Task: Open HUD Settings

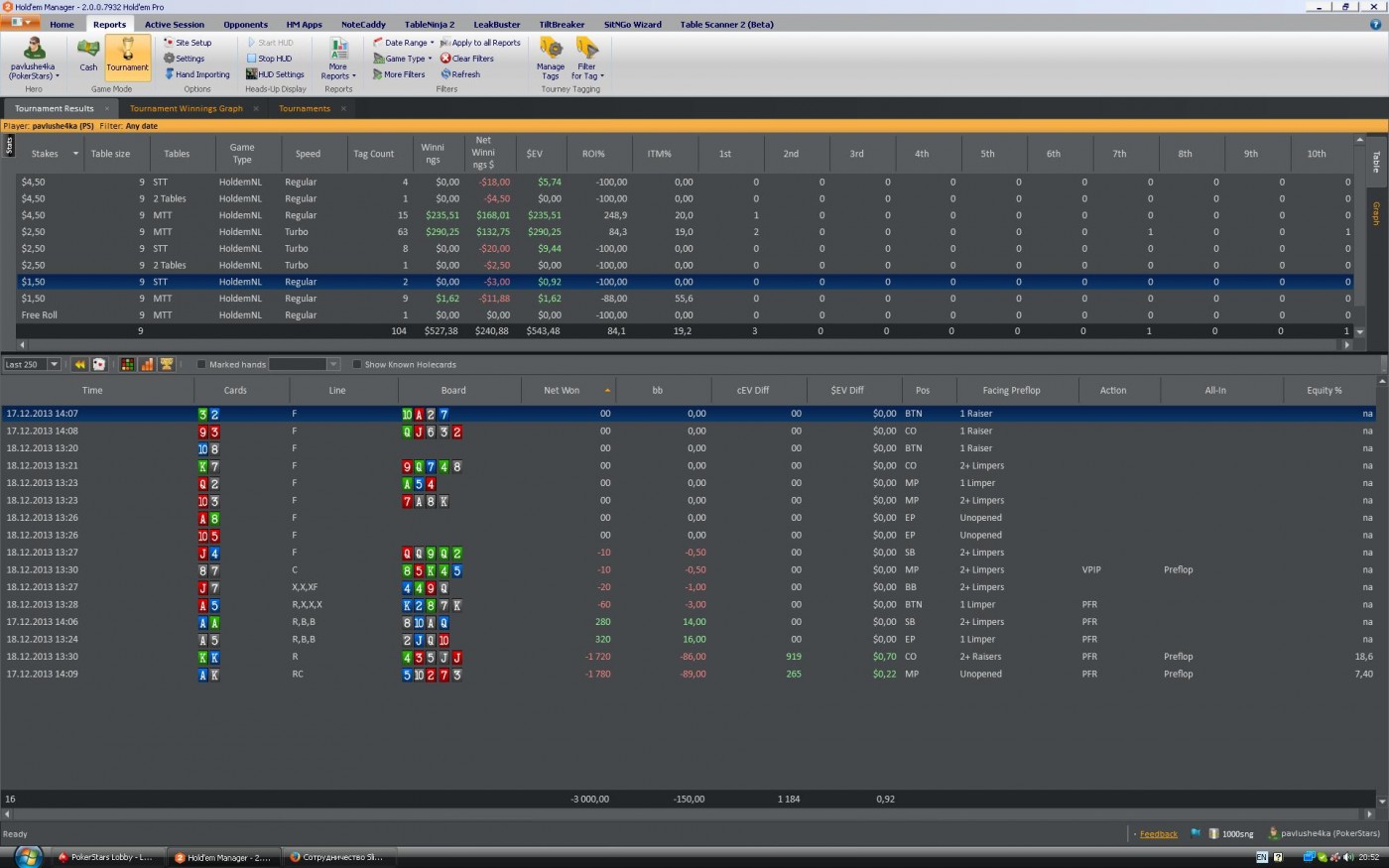Action: click(x=275, y=74)
